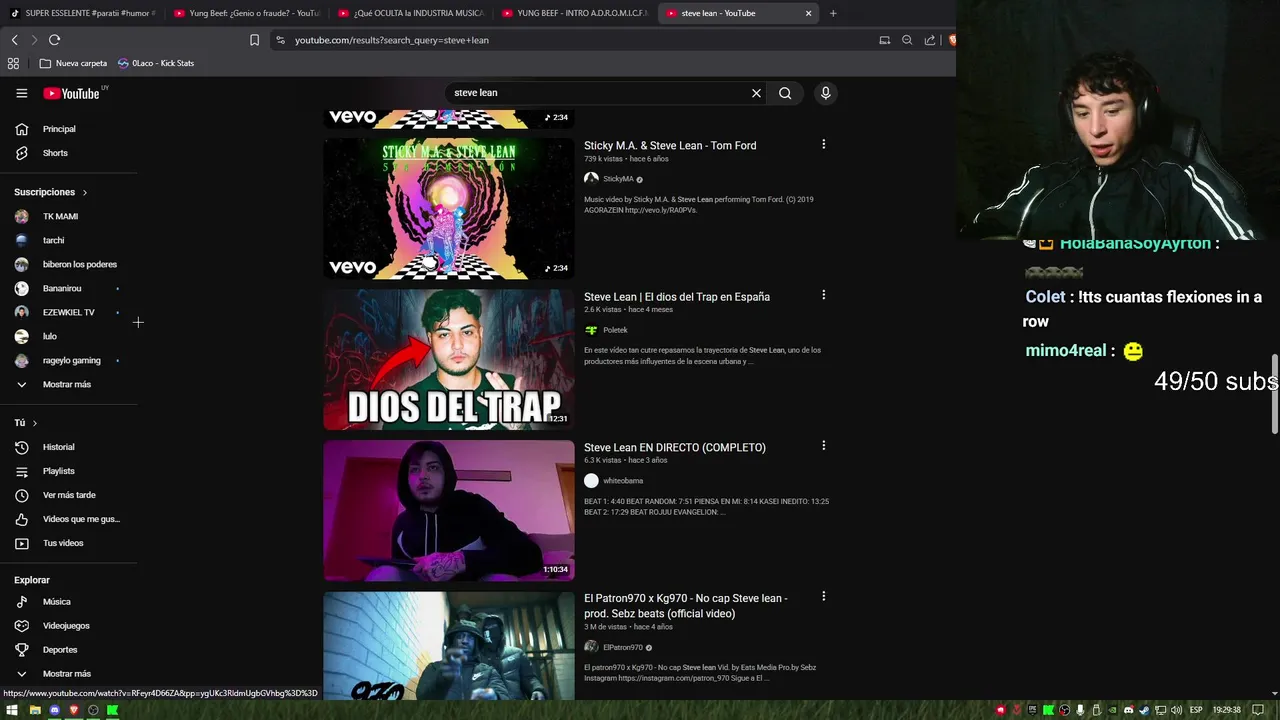
Task: Open Ver más tarde list
Action: 68,495
